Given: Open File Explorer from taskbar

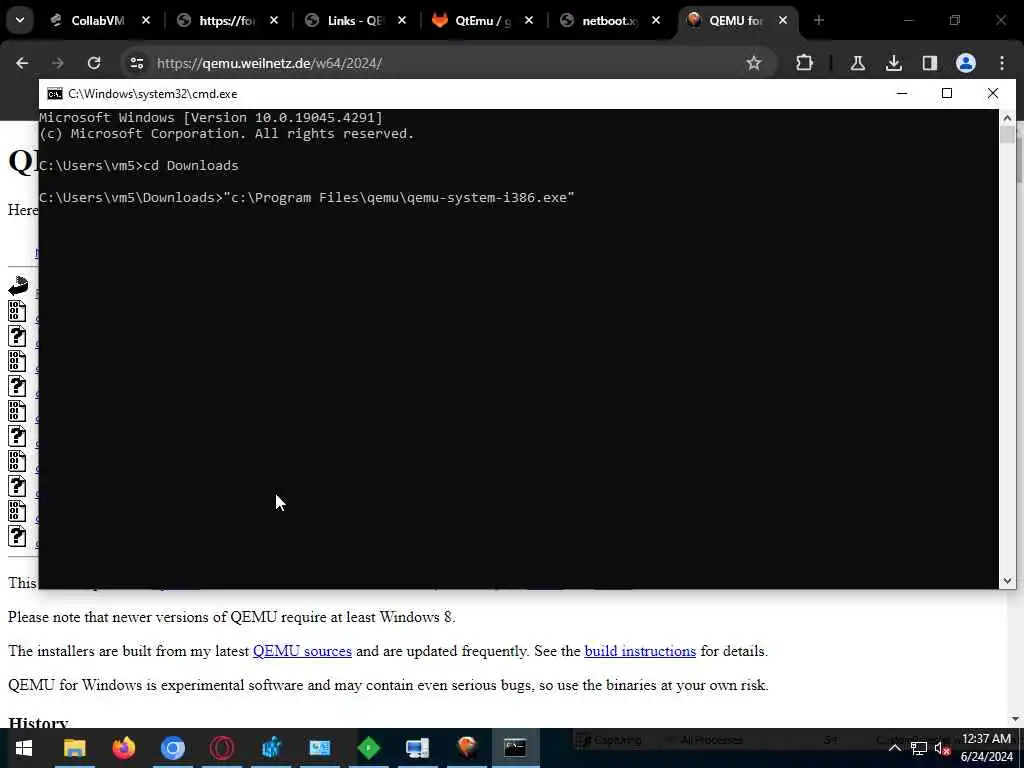Looking at the screenshot, I should 74,748.
